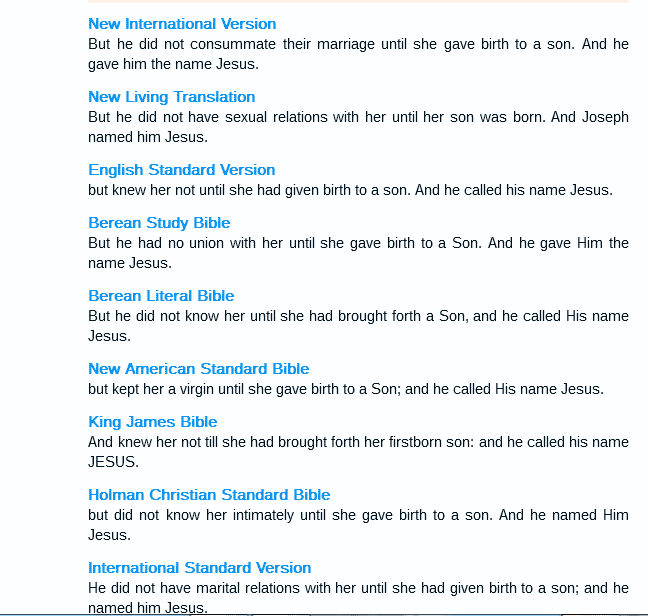Screen dimensions: 648x616
Task: Open the New American Standard Bible link
Action: click(198, 369)
